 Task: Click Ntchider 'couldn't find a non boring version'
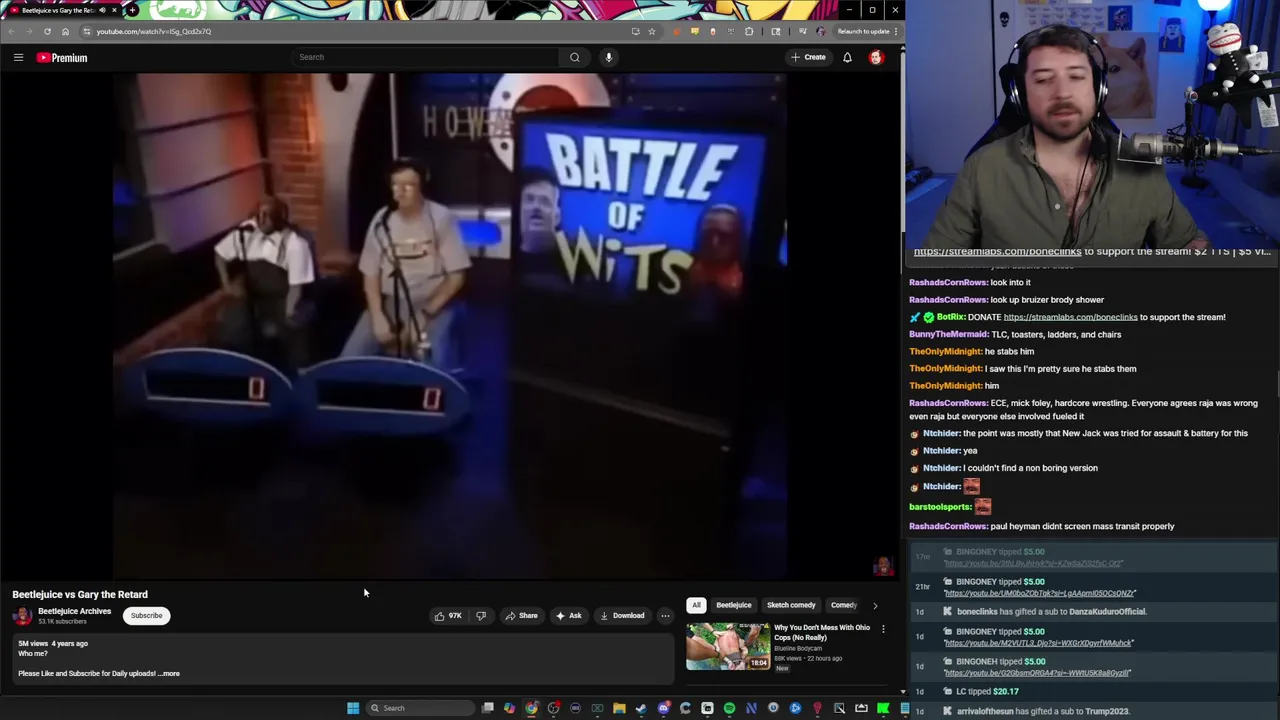tap(1005, 468)
